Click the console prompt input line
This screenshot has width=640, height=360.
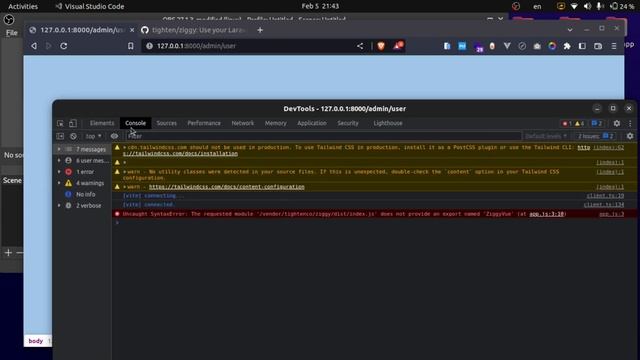coord(374,223)
